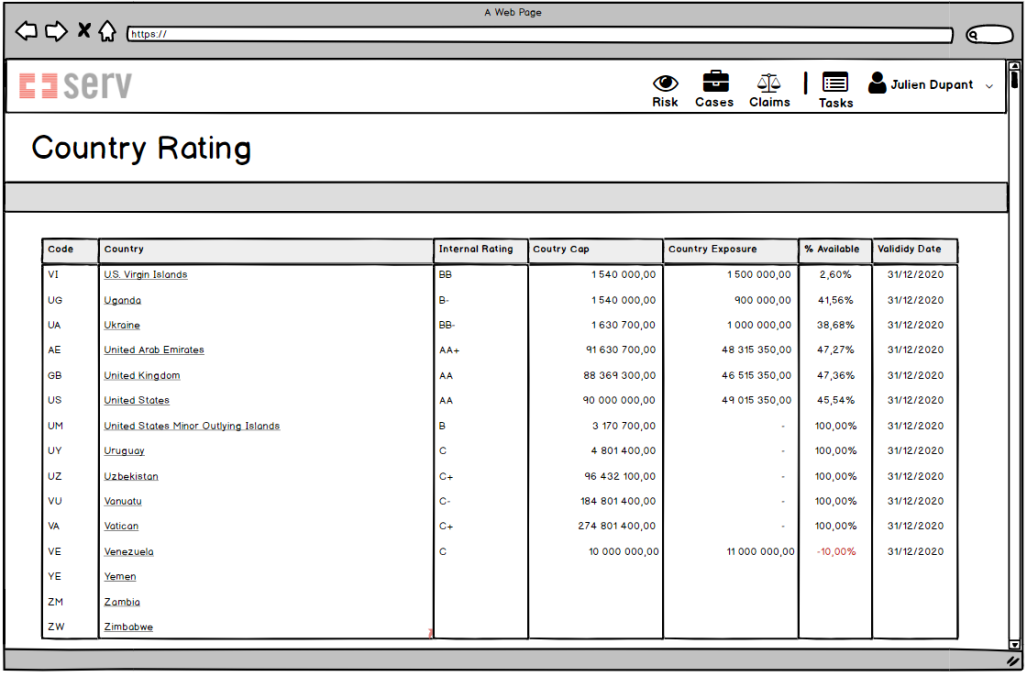The width and height of the screenshot is (1027, 677).
Task: Open United States Minor Outlying Islands link
Action: point(192,426)
